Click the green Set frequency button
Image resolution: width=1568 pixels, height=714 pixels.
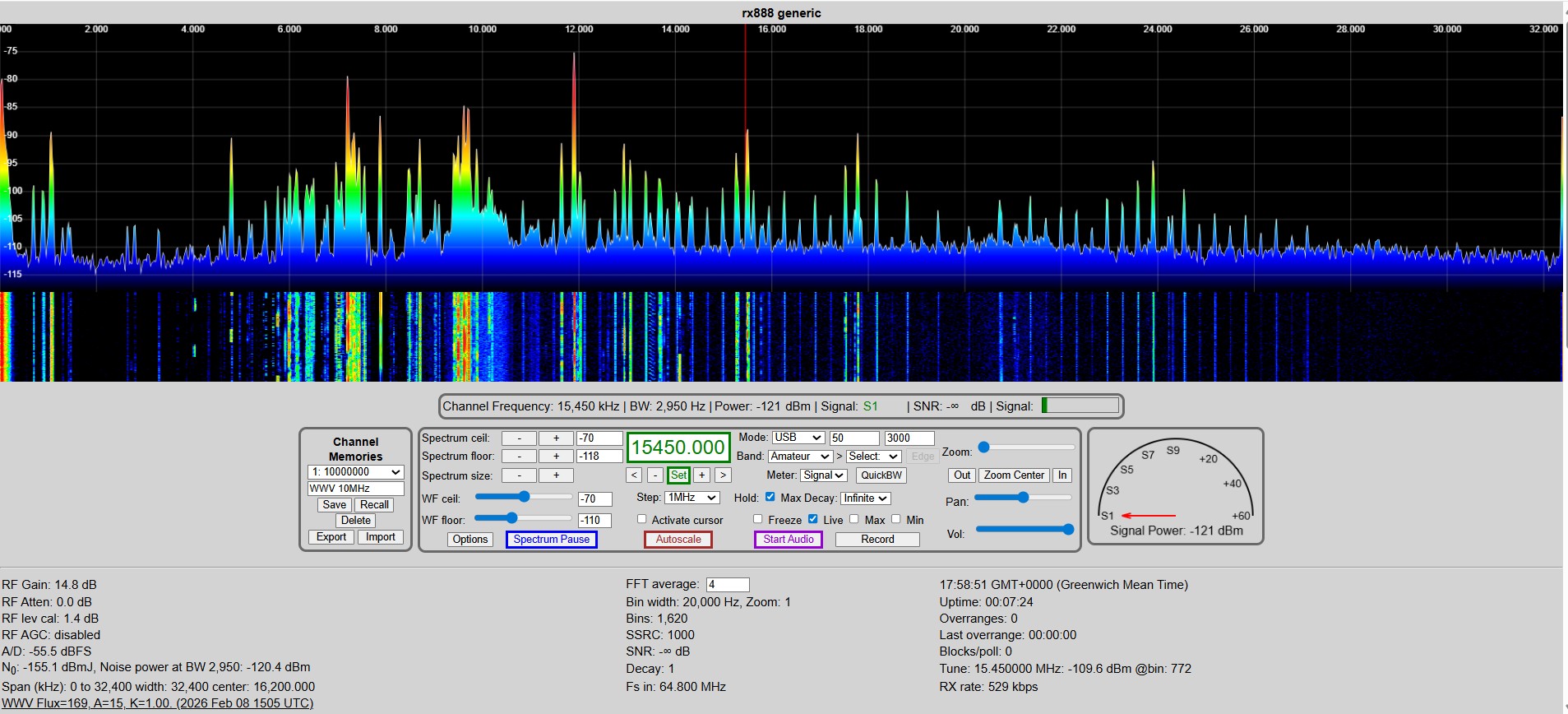(x=678, y=475)
